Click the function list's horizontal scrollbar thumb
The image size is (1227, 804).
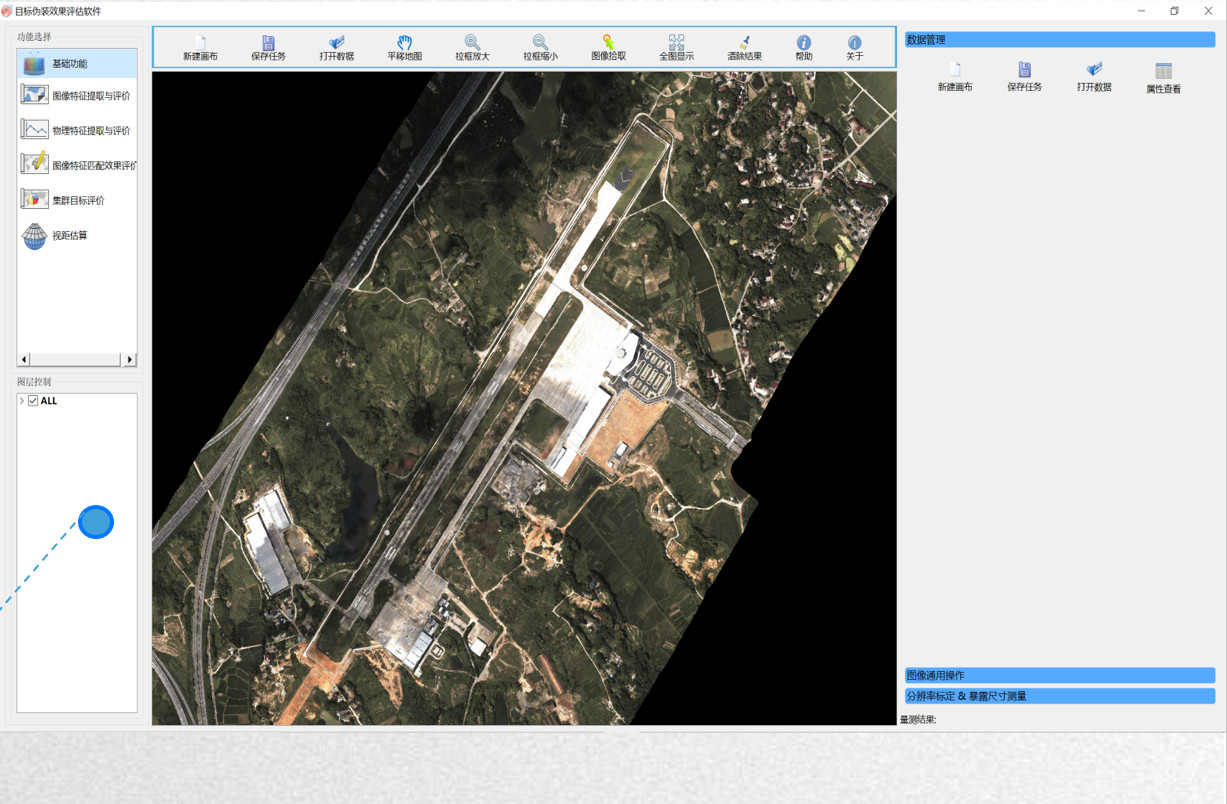77,359
